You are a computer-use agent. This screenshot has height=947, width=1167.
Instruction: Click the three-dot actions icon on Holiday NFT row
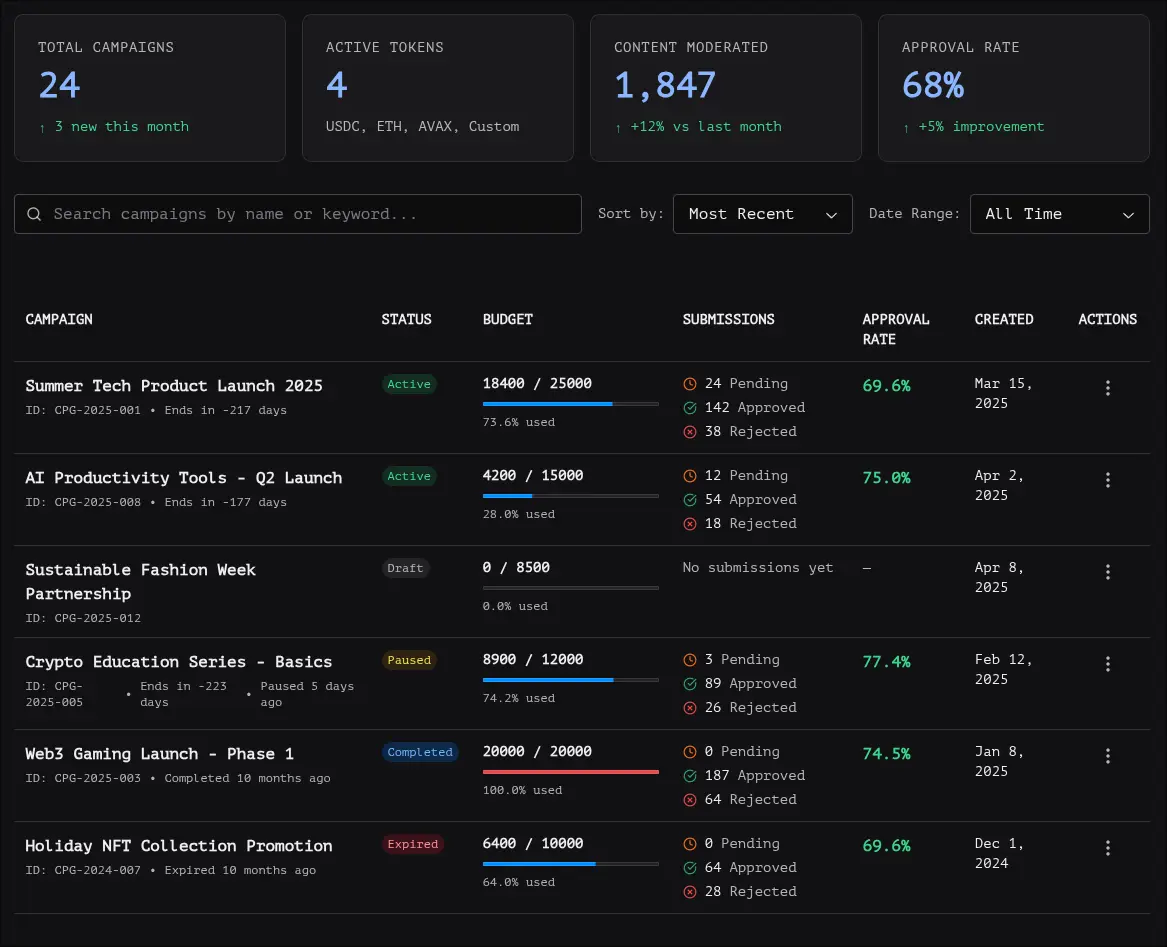pyautogui.click(x=1108, y=847)
